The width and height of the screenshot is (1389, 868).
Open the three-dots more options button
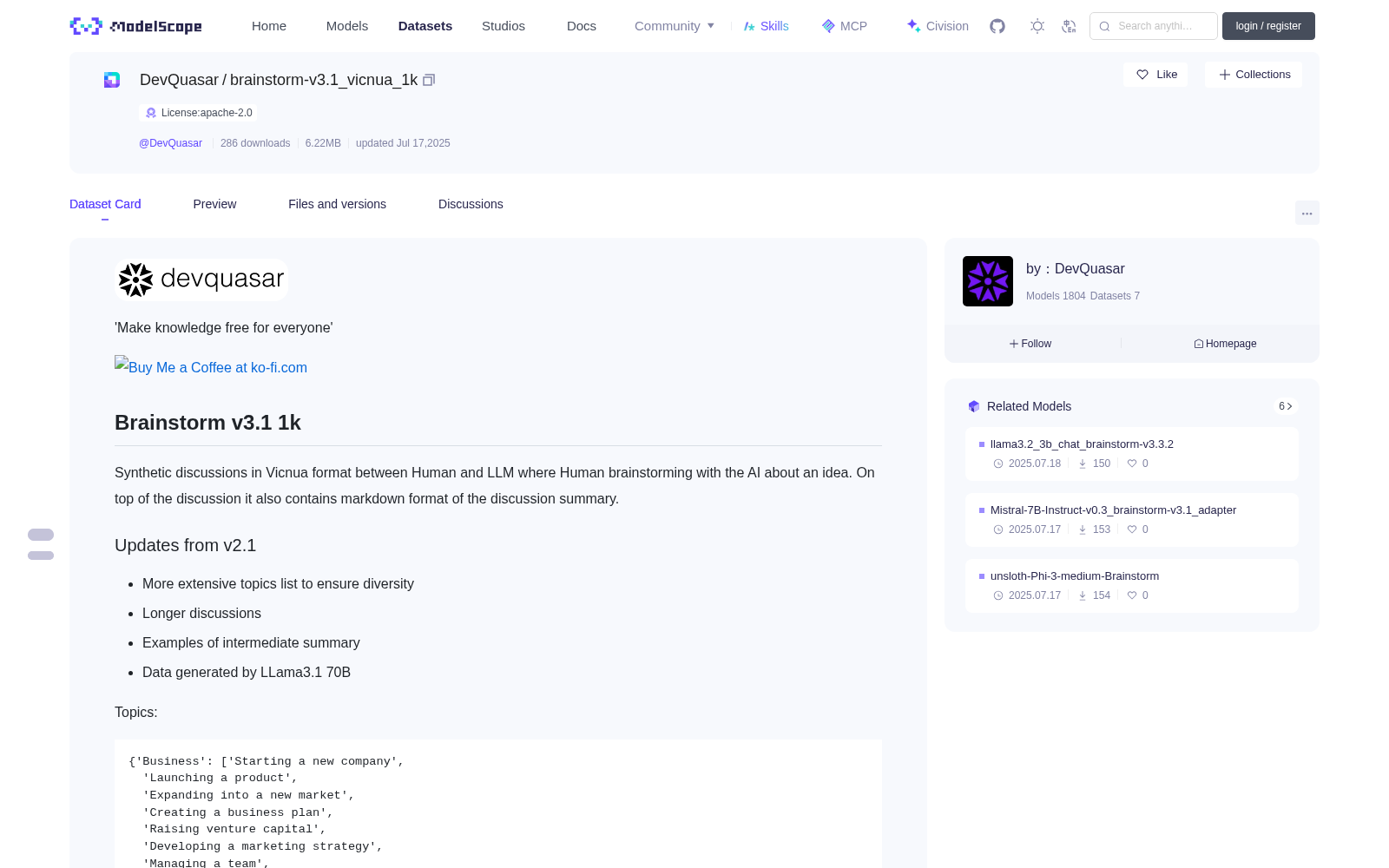[x=1307, y=213]
